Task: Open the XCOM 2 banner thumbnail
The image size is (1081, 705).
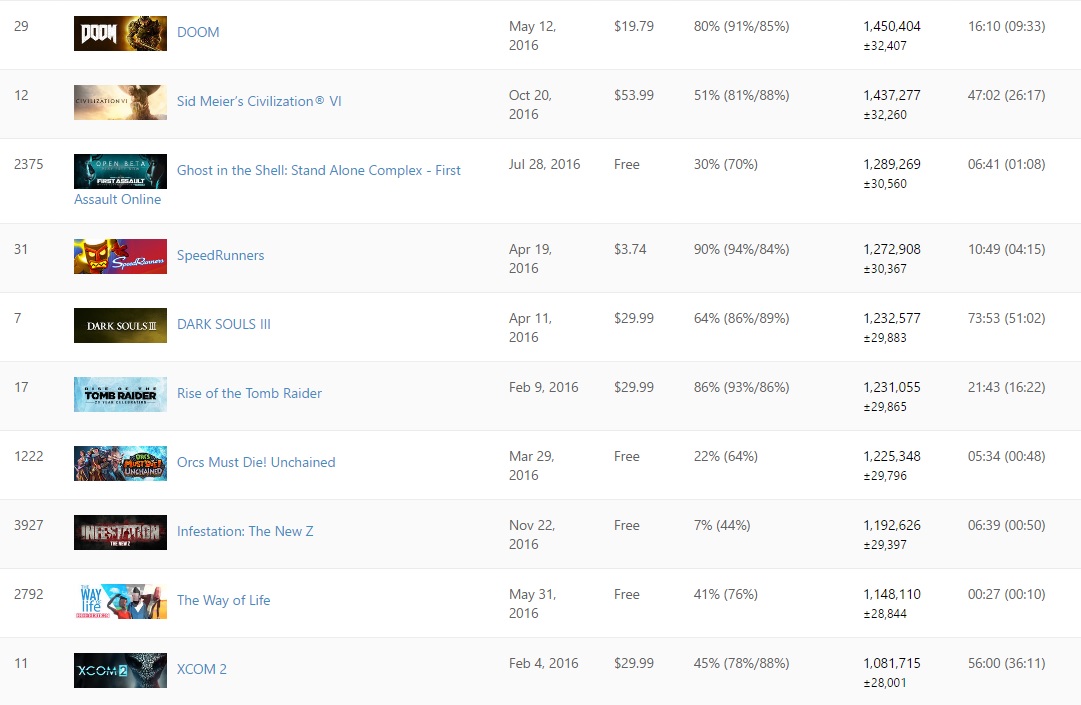Action: tap(120, 670)
